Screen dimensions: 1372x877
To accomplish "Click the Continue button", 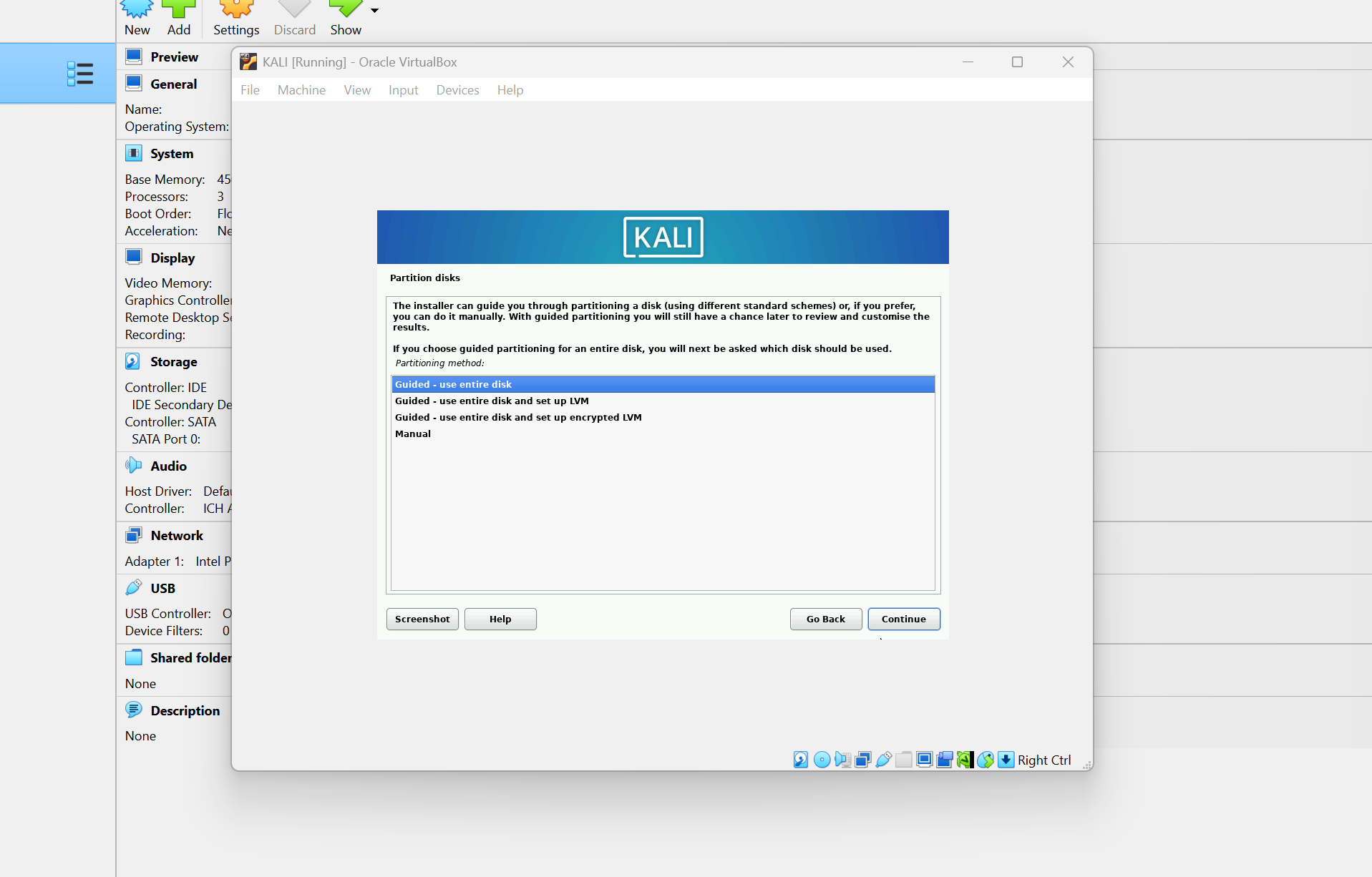I will point(903,619).
